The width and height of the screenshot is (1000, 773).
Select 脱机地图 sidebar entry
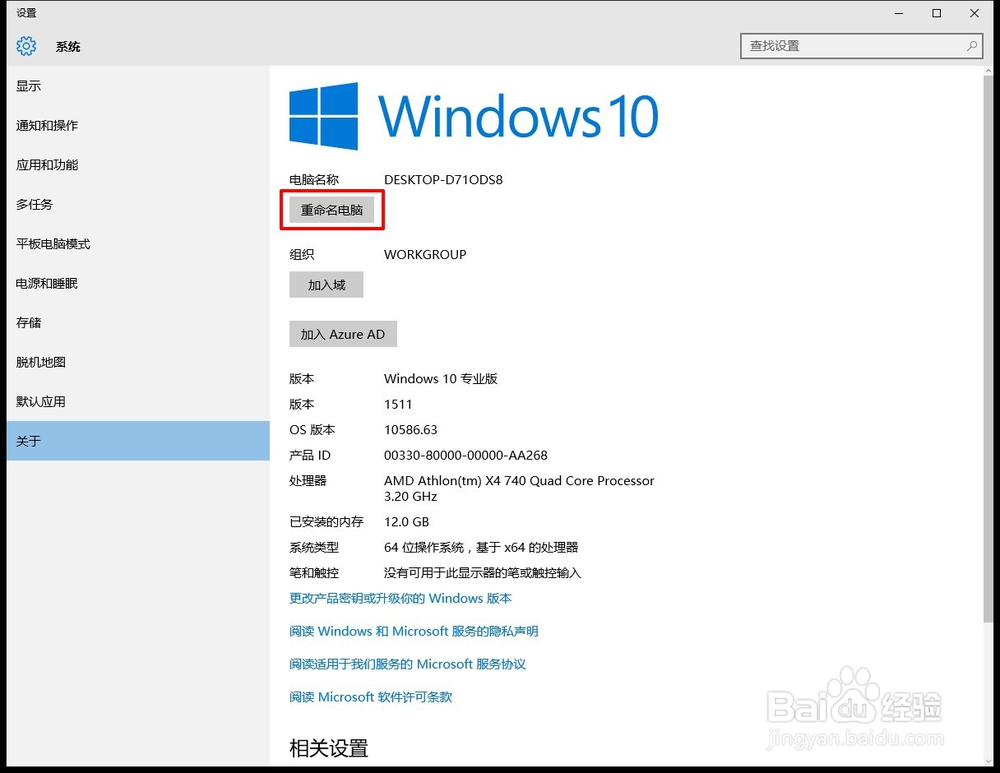[x=138, y=362]
